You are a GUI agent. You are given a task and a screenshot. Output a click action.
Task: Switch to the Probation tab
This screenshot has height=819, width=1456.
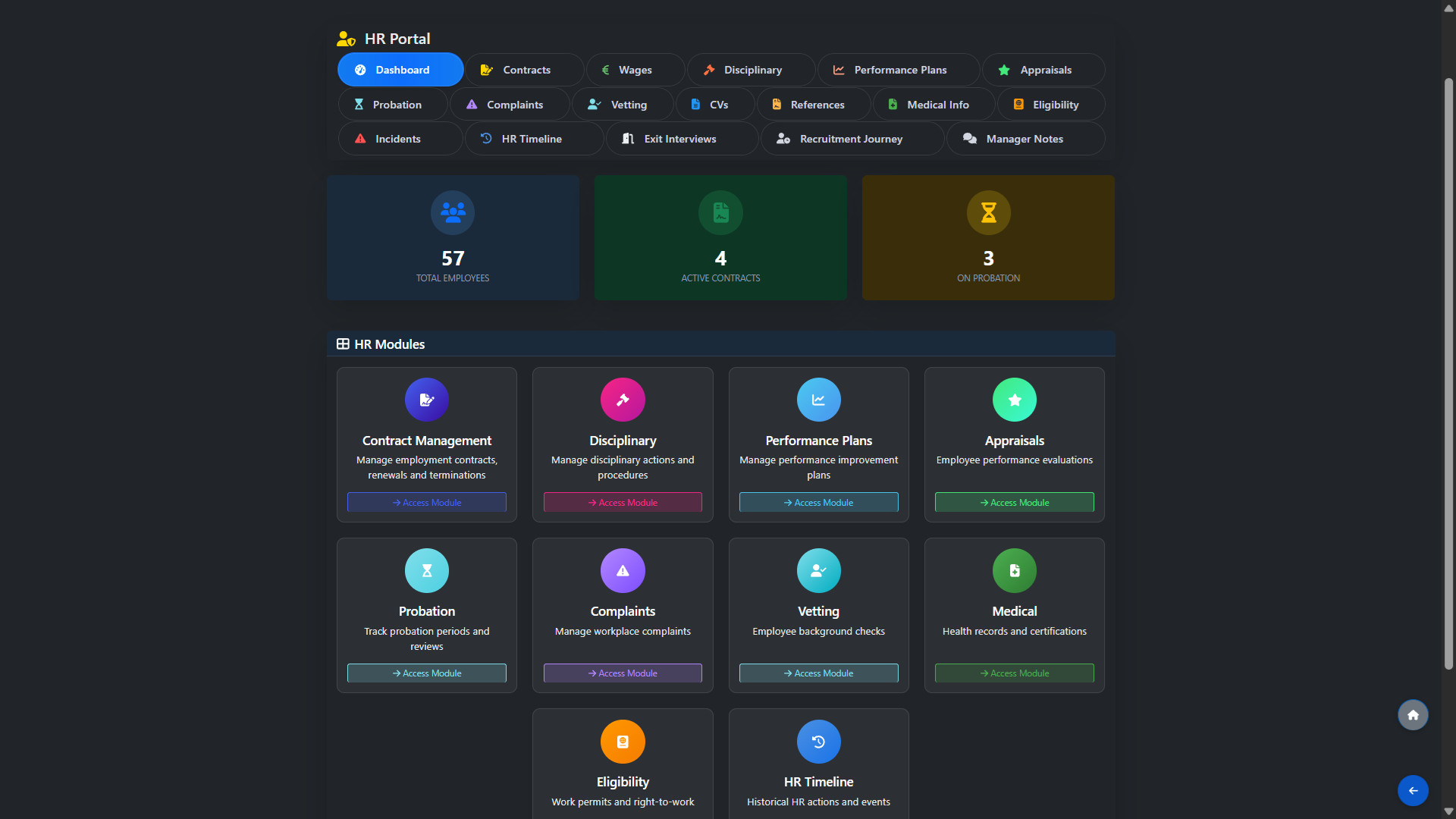(x=393, y=105)
